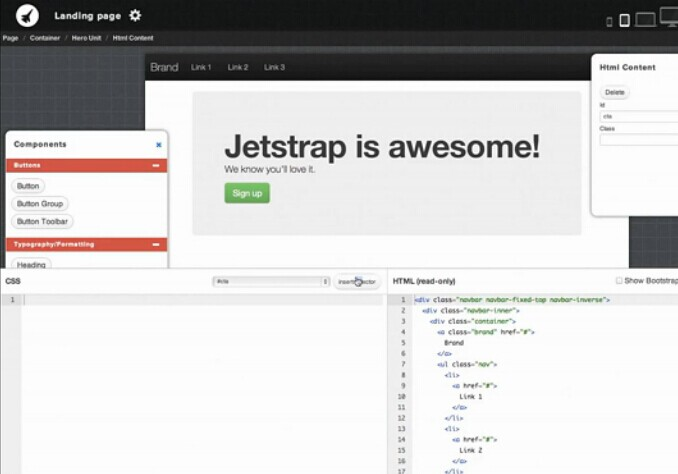
Task: Edit the Id field
Action: tap(639, 116)
